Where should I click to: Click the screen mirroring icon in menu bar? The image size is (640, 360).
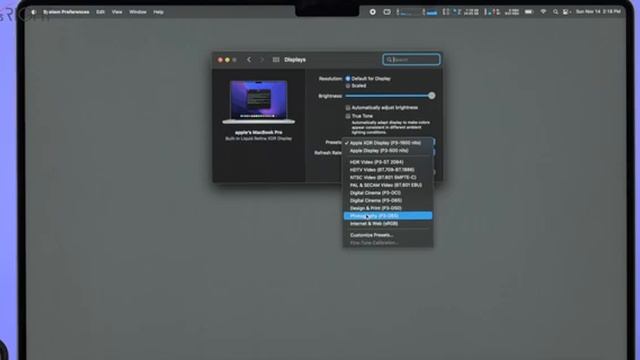point(387,12)
